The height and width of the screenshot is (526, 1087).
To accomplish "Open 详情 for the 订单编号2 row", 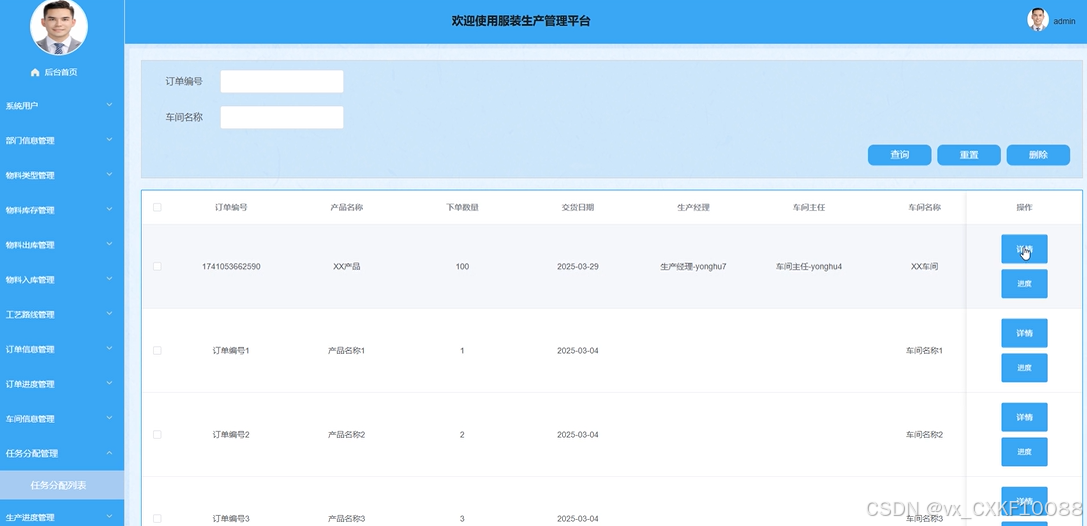I will point(1024,417).
